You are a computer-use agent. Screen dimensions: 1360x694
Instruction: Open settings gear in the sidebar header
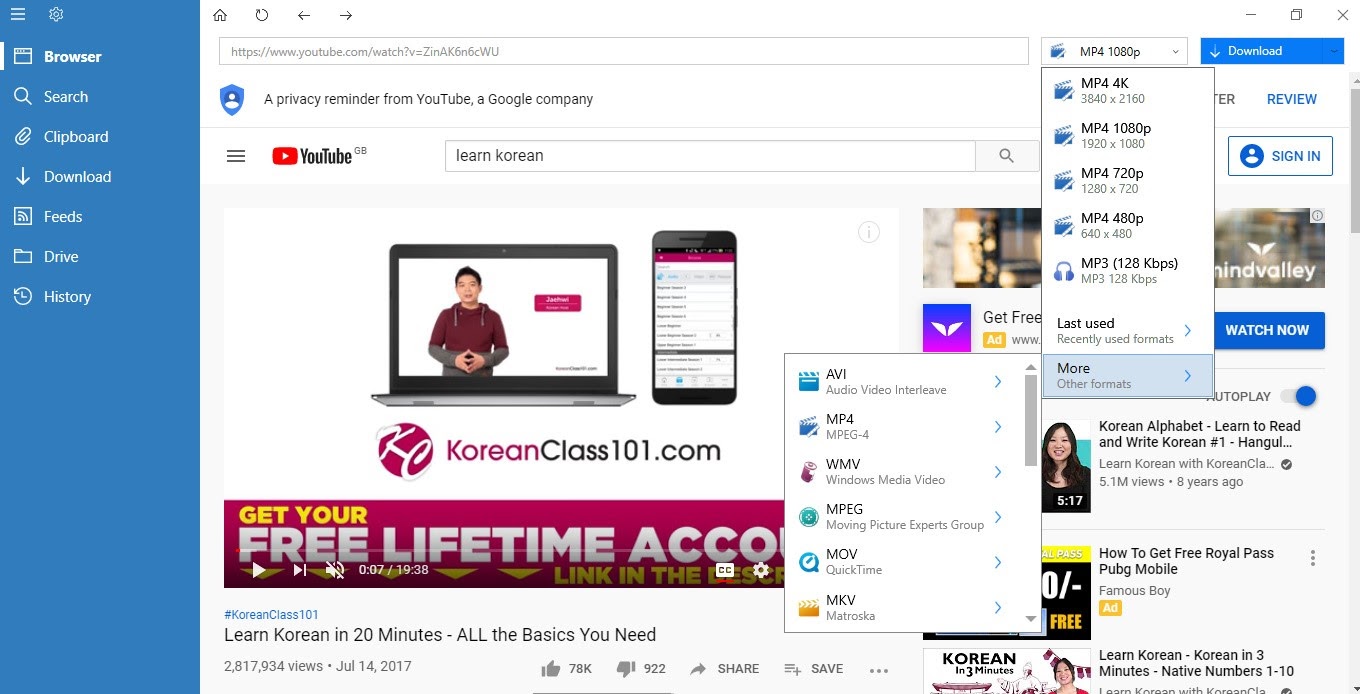[x=56, y=14]
